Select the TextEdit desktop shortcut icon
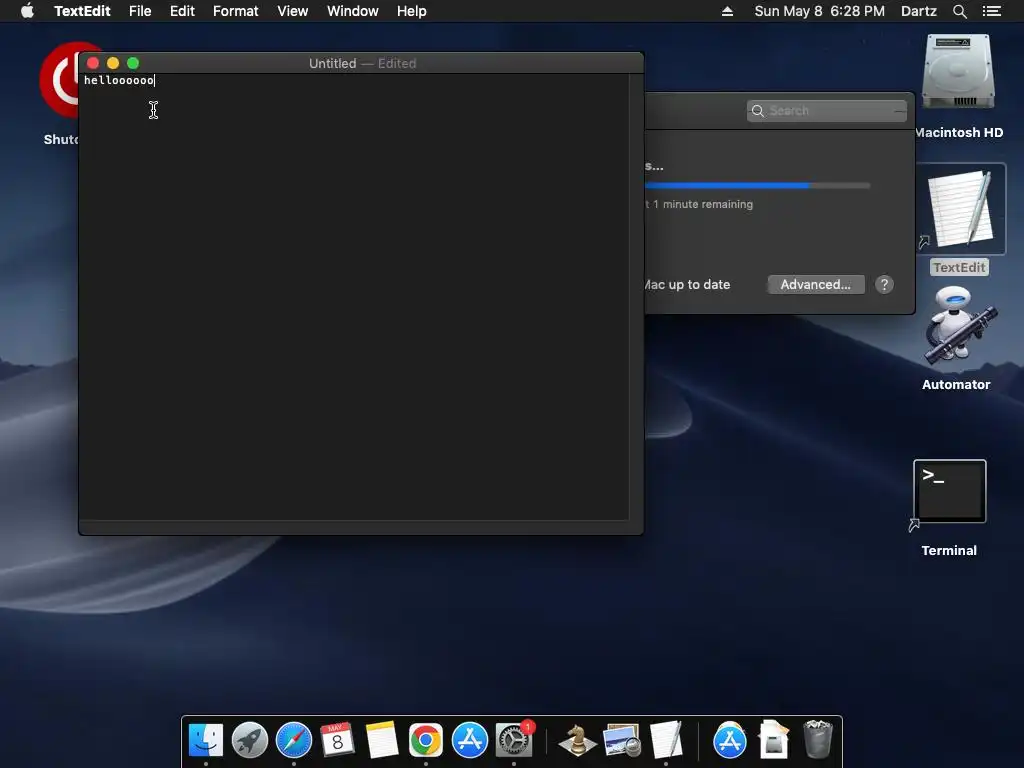The width and height of the screenshot is (1024, 768). pos(961,209)
